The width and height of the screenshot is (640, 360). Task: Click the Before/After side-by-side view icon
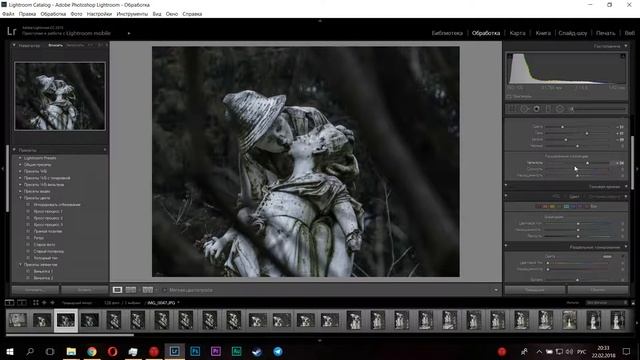click(131, 290)
